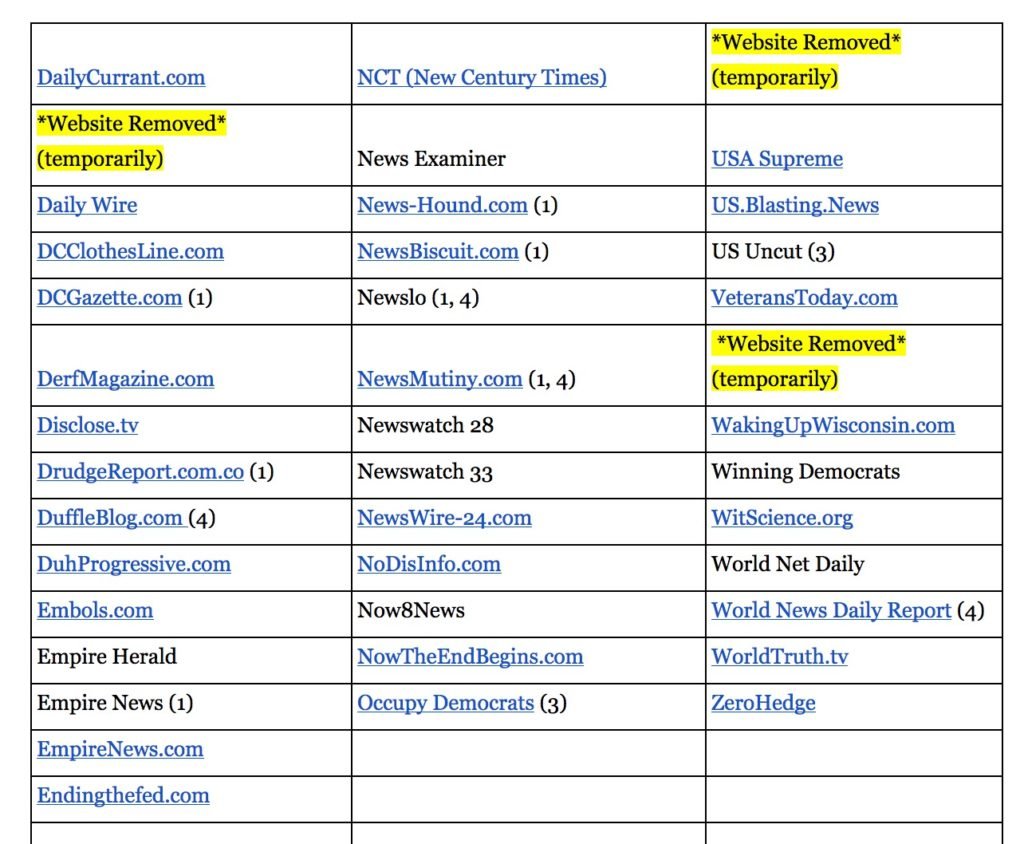Open the DailyCurrant.com link
The width and height of the screenshot is (1024, 844).
(121, 77)
